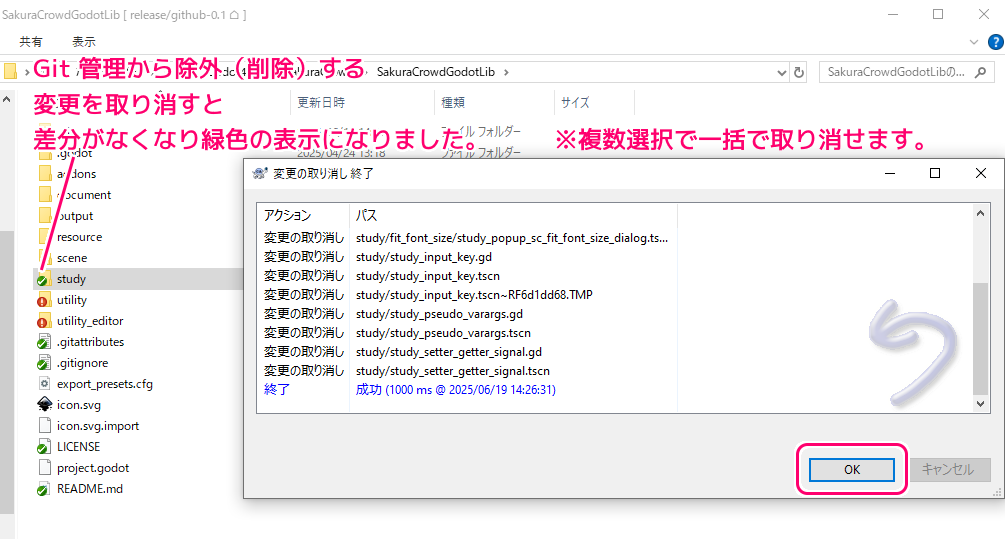The height and width of the screenshot is (539, 1005).
Task: Click the address bar refresh icon
Action: pos(798,72)
